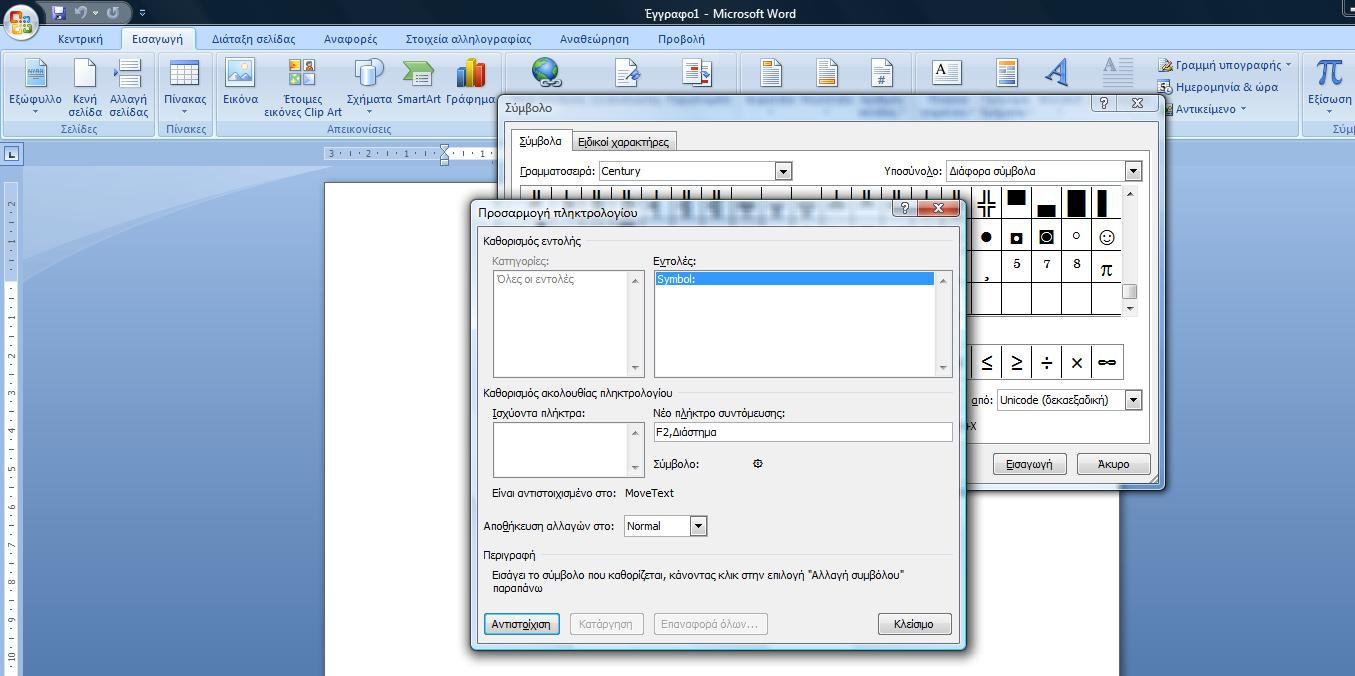Click the Κλείσιμο button
The image size is (1355, 676).
point(913,624)
